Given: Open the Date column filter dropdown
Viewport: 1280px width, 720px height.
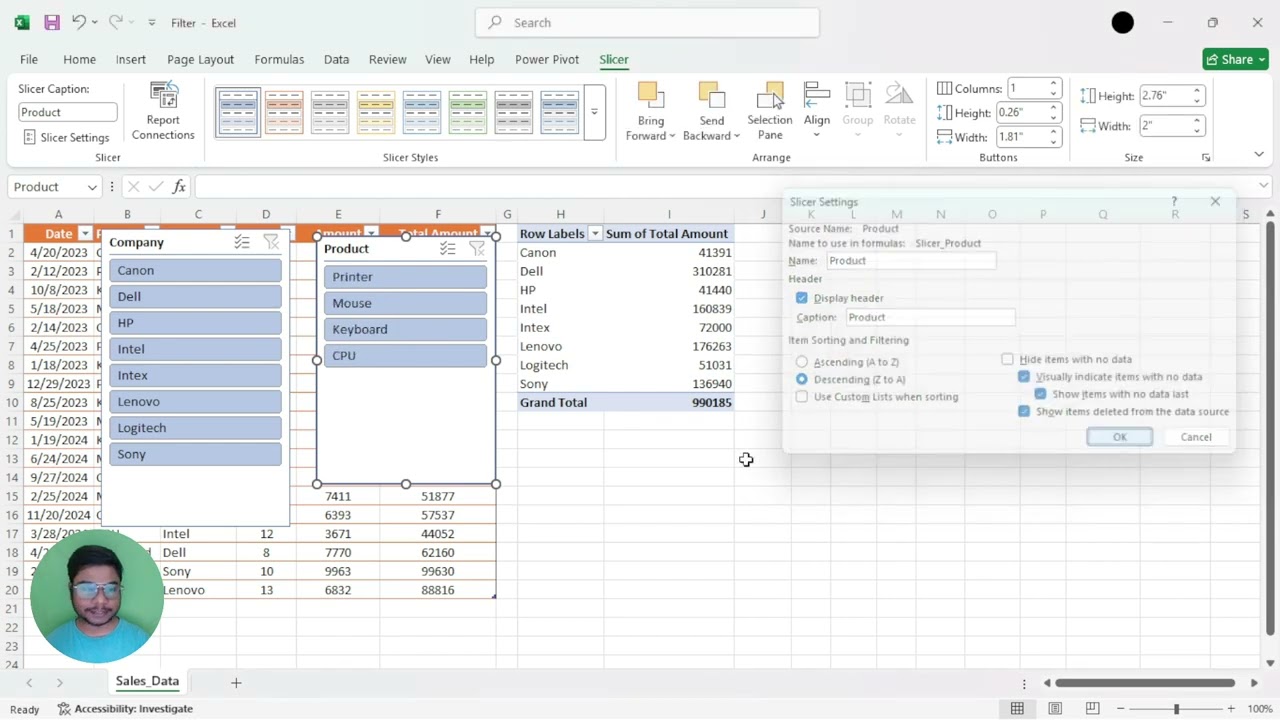Looking at the screenshot, I should pyautogui.click(x=85, y=234).
